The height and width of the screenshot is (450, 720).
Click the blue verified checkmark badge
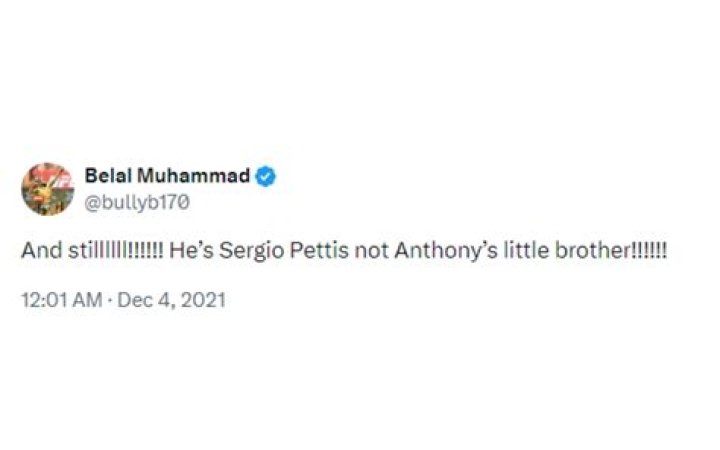[x=265, y=177]
